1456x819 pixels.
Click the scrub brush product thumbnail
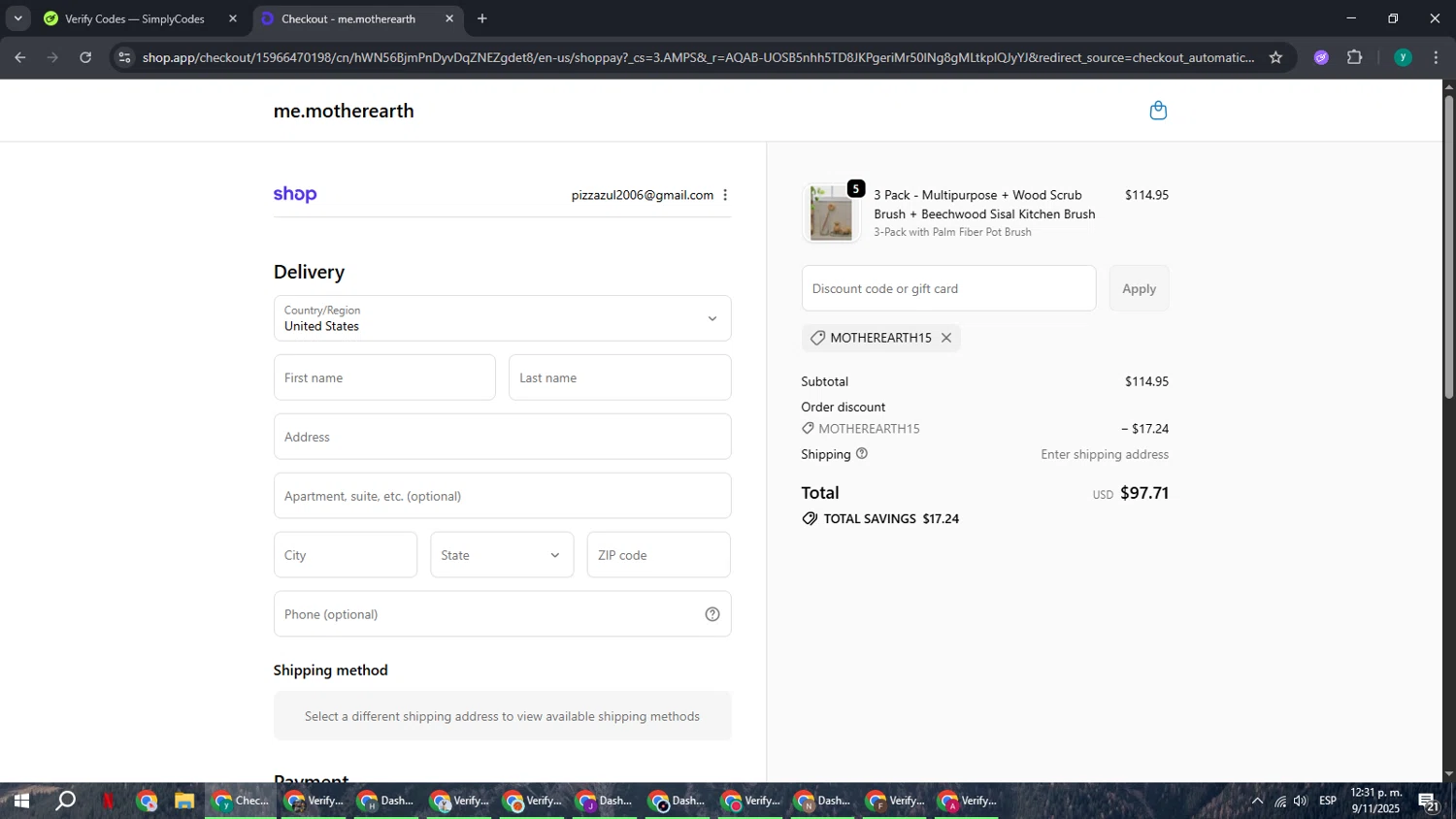pos(831,213)
